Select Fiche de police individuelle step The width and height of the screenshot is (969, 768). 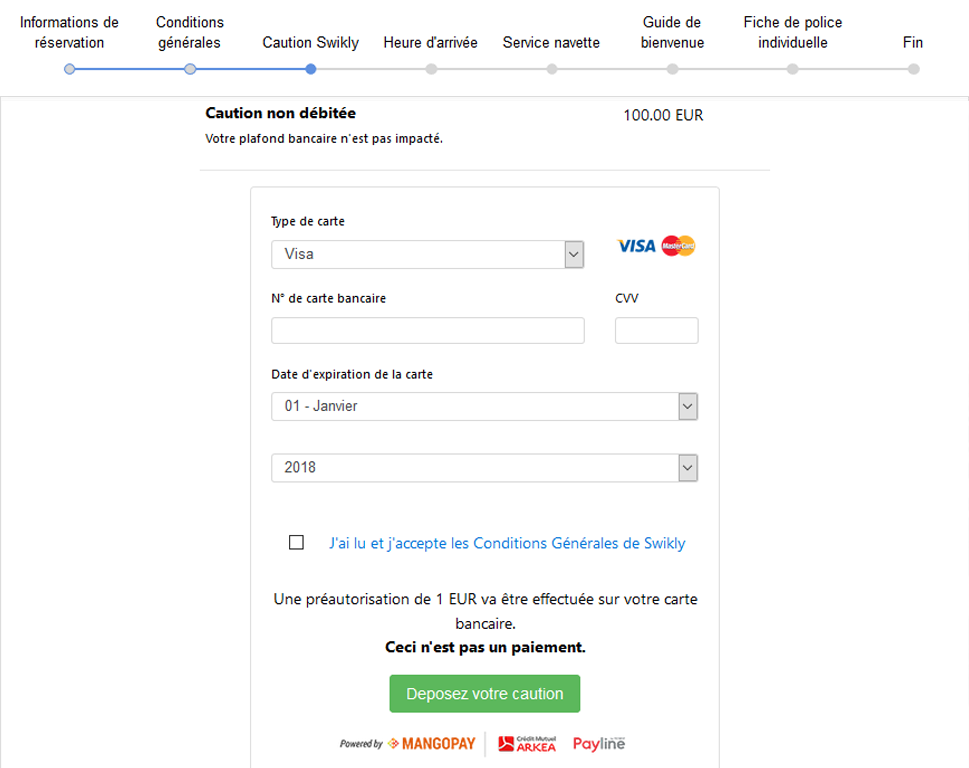point(793,69)
